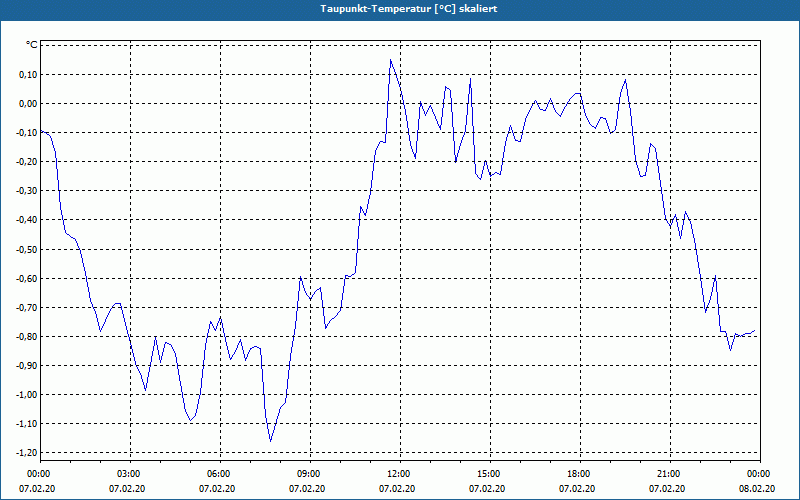
Task: Click the -1,10 y-axis label
Action: (27, 424)
